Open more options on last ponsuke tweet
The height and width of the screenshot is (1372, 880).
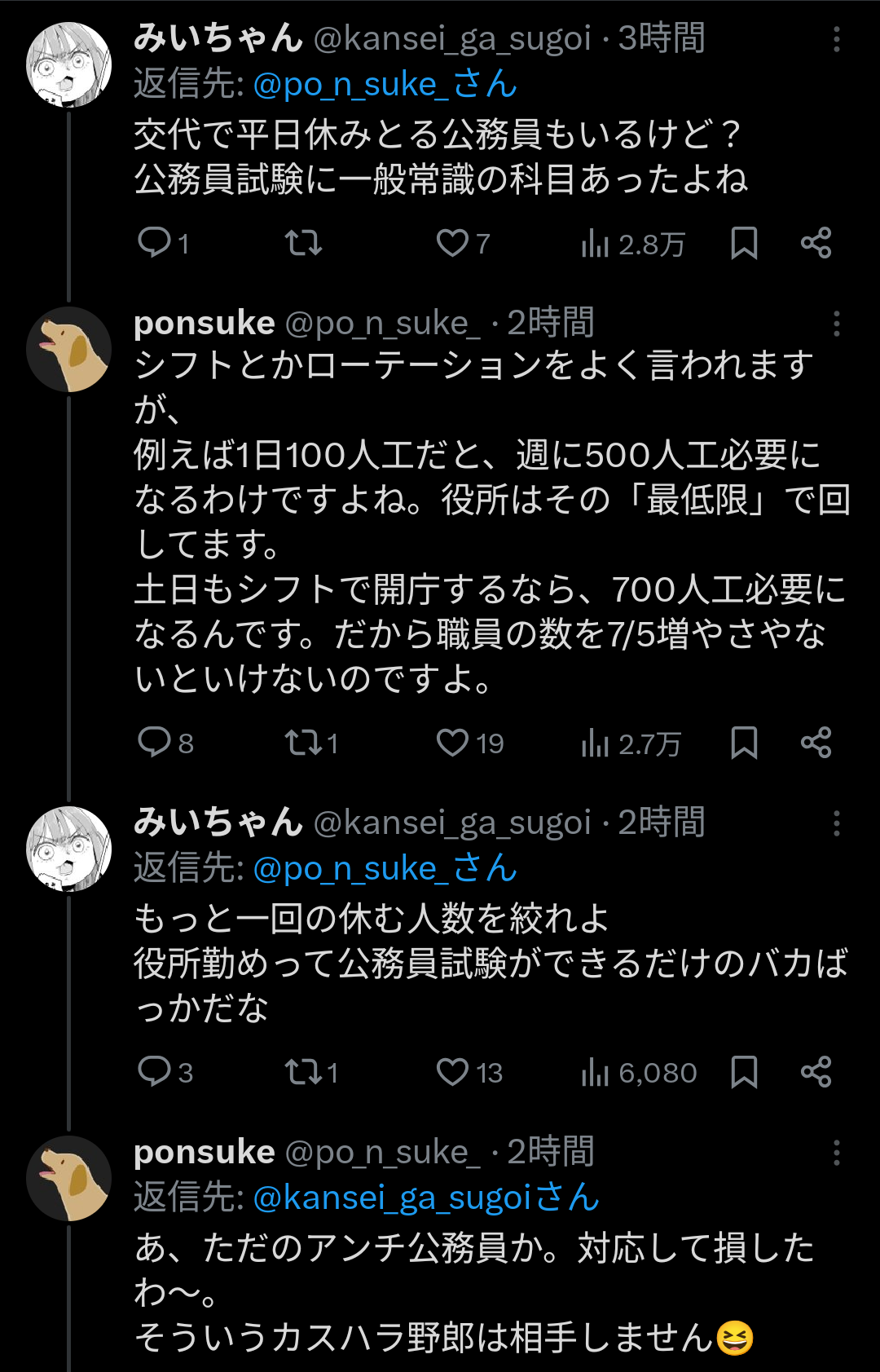[x=837, y=1153]
